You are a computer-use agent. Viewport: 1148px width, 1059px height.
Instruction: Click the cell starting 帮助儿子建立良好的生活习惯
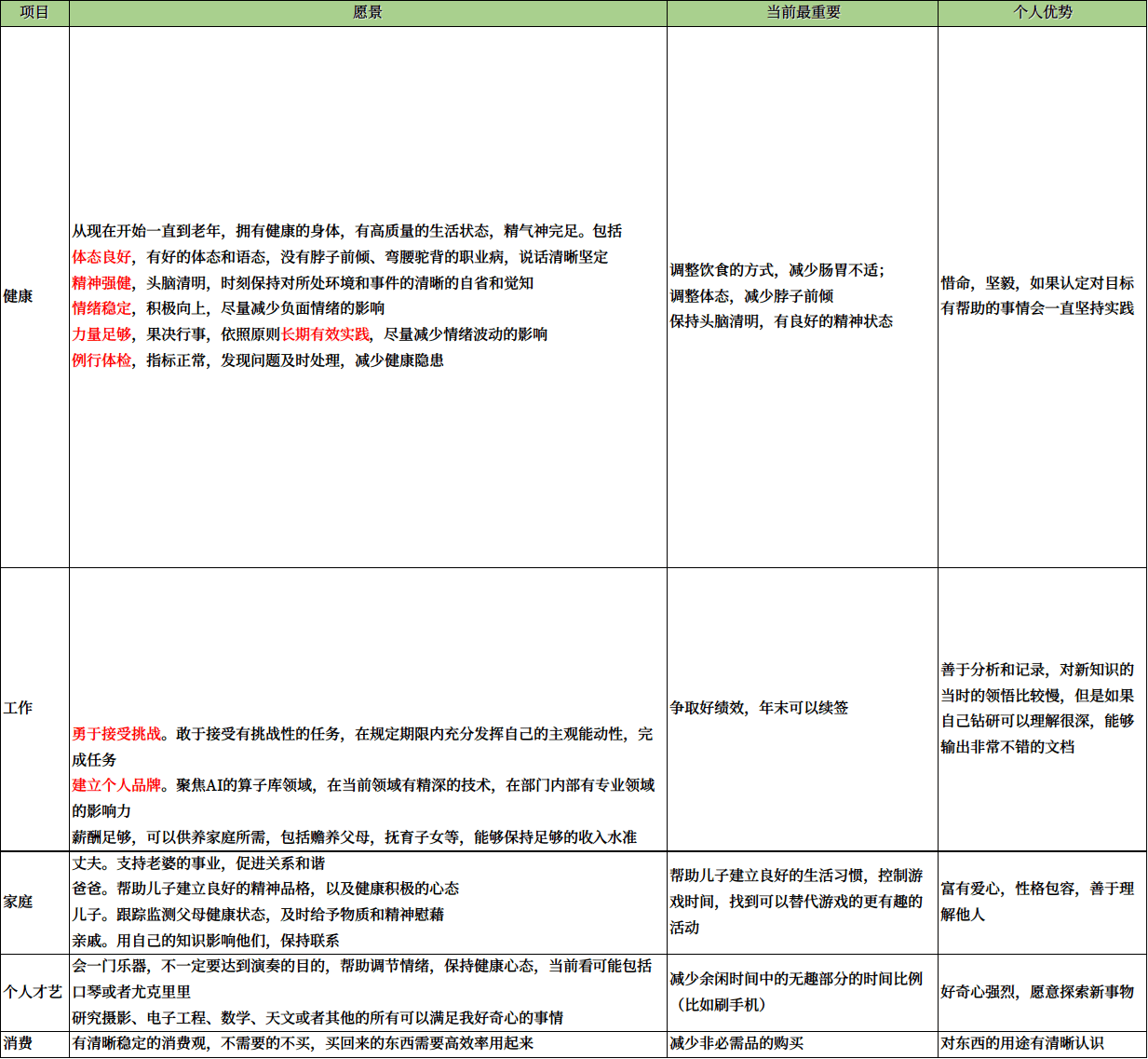(802, 902)
